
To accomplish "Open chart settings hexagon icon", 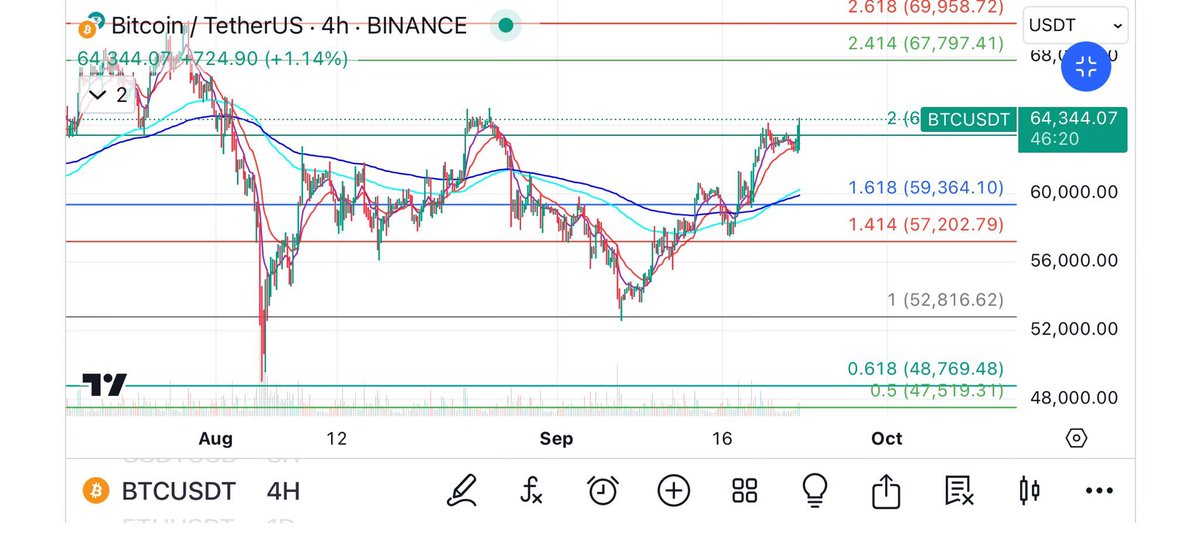I will (x=1076, y=438).
